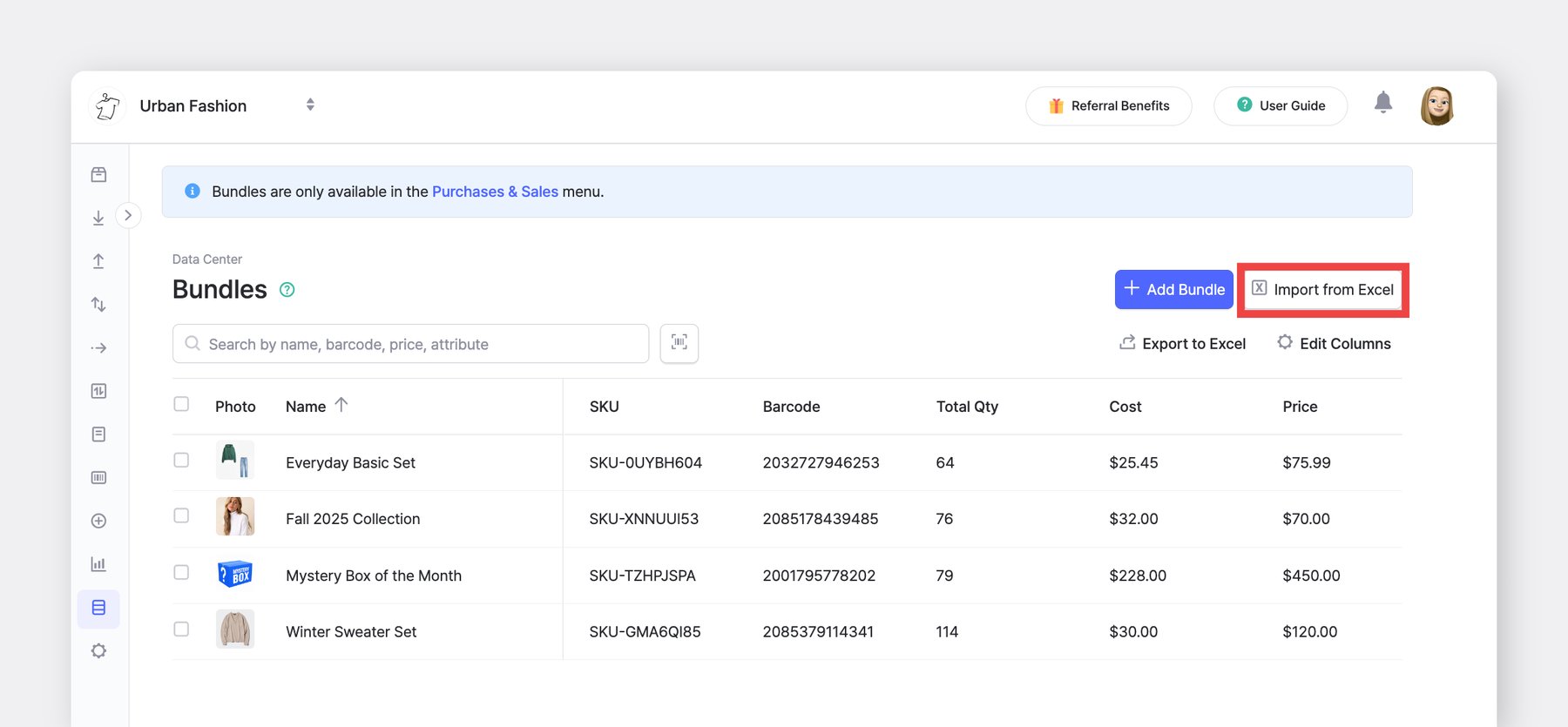Select the Winter Sweater Set checkbox

point(181,629)
